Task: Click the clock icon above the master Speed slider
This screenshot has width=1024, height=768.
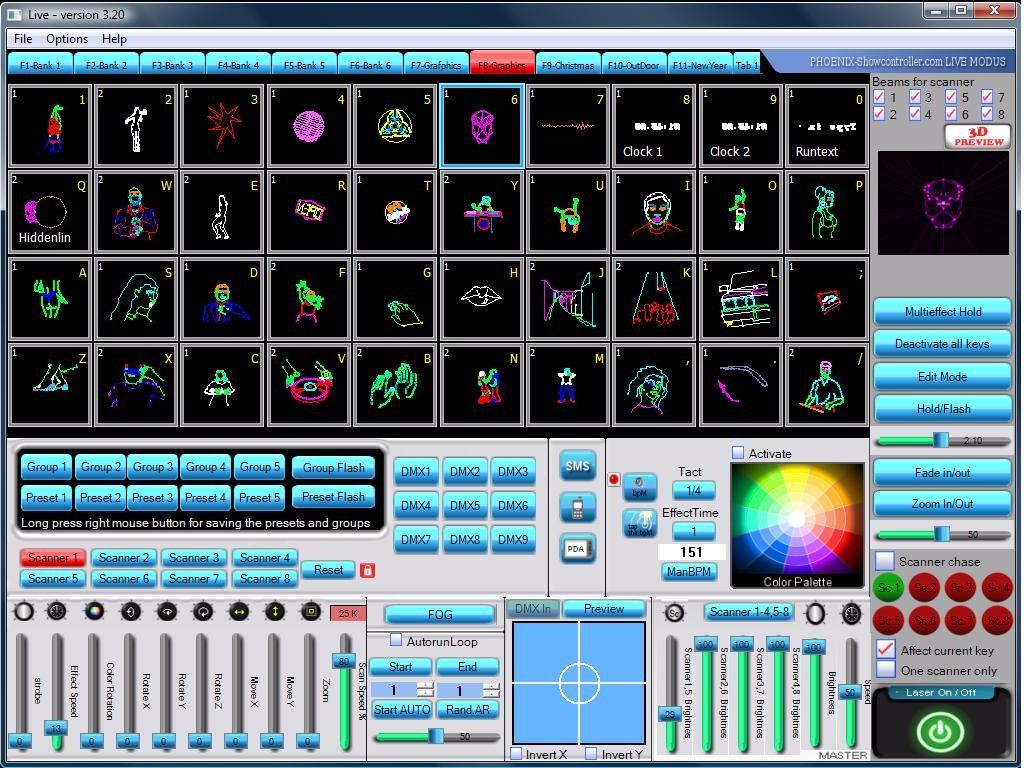Action: (851, 613)
